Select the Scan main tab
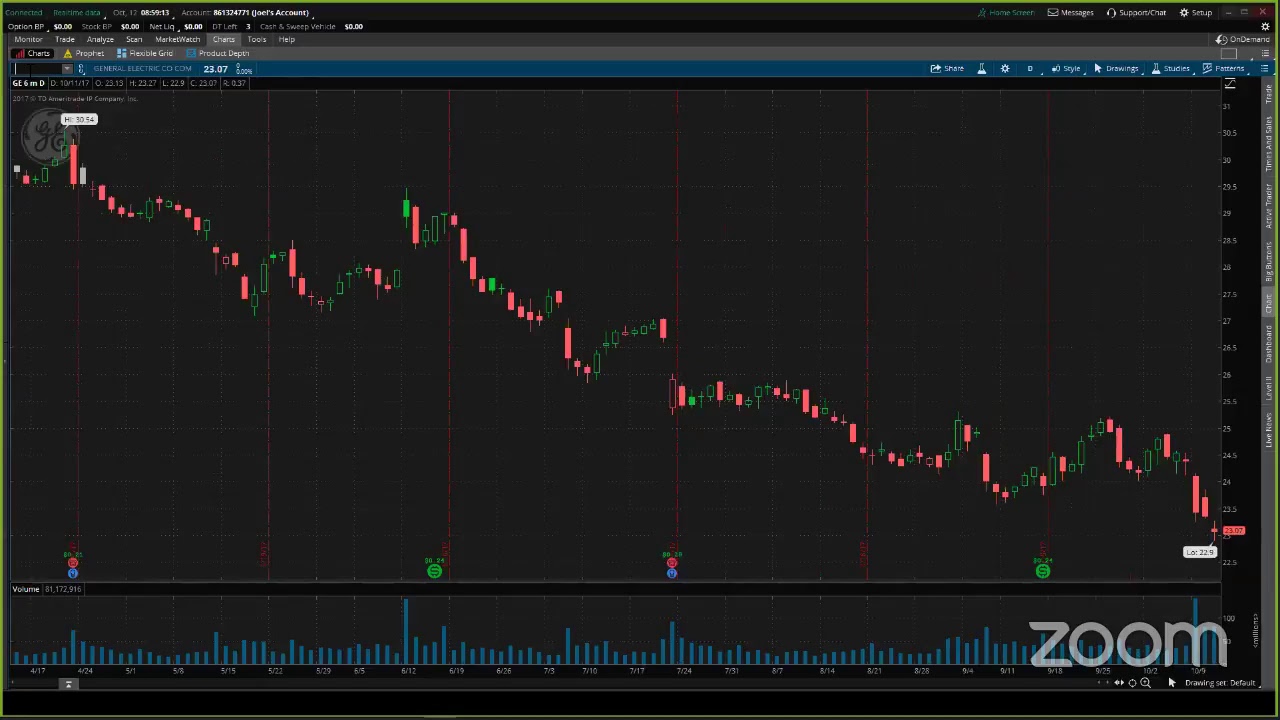This screenshot has height=720, width=1280. tap(134, 39)
